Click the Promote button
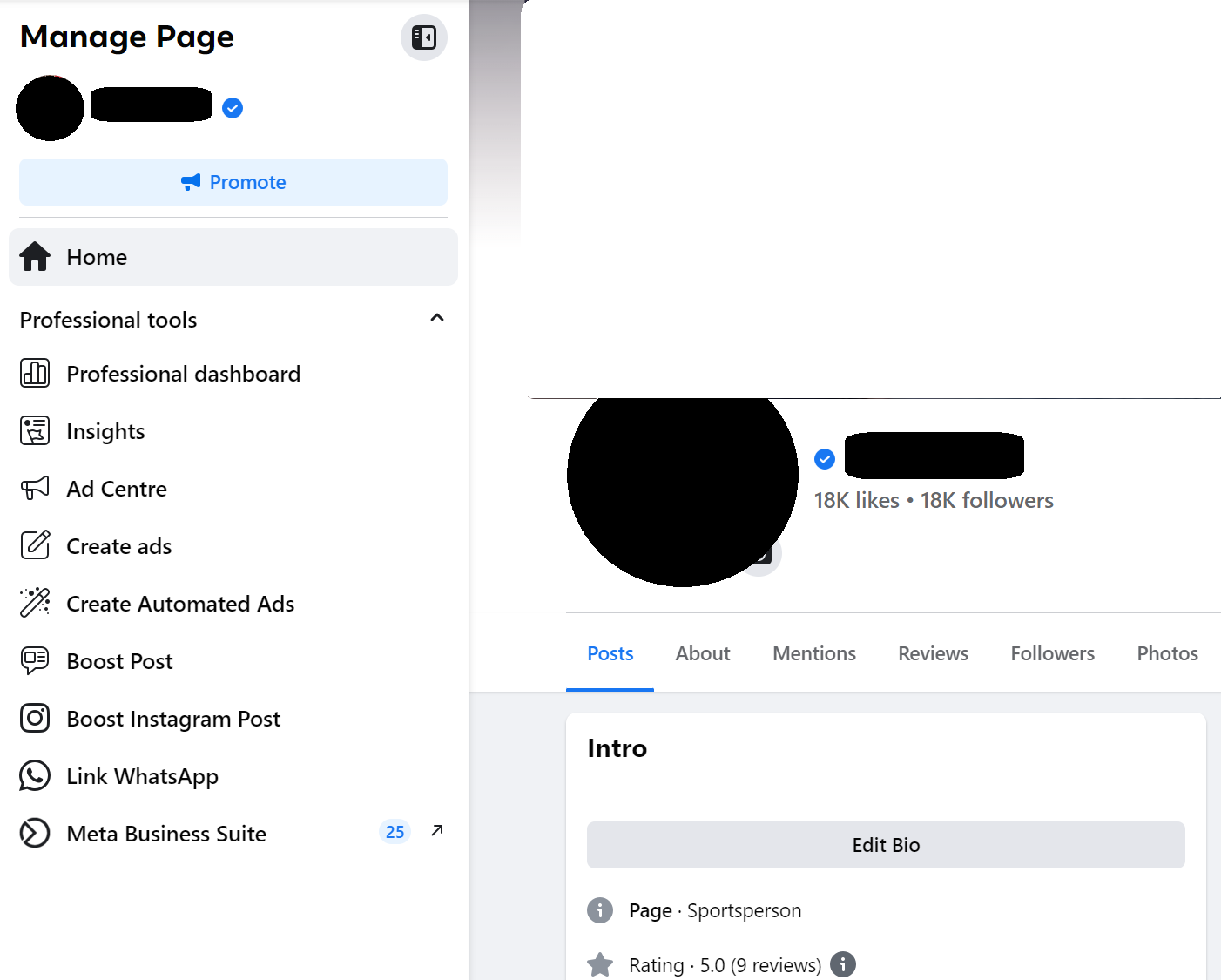Screen dimensions: 1221x980 click(233, 182)
